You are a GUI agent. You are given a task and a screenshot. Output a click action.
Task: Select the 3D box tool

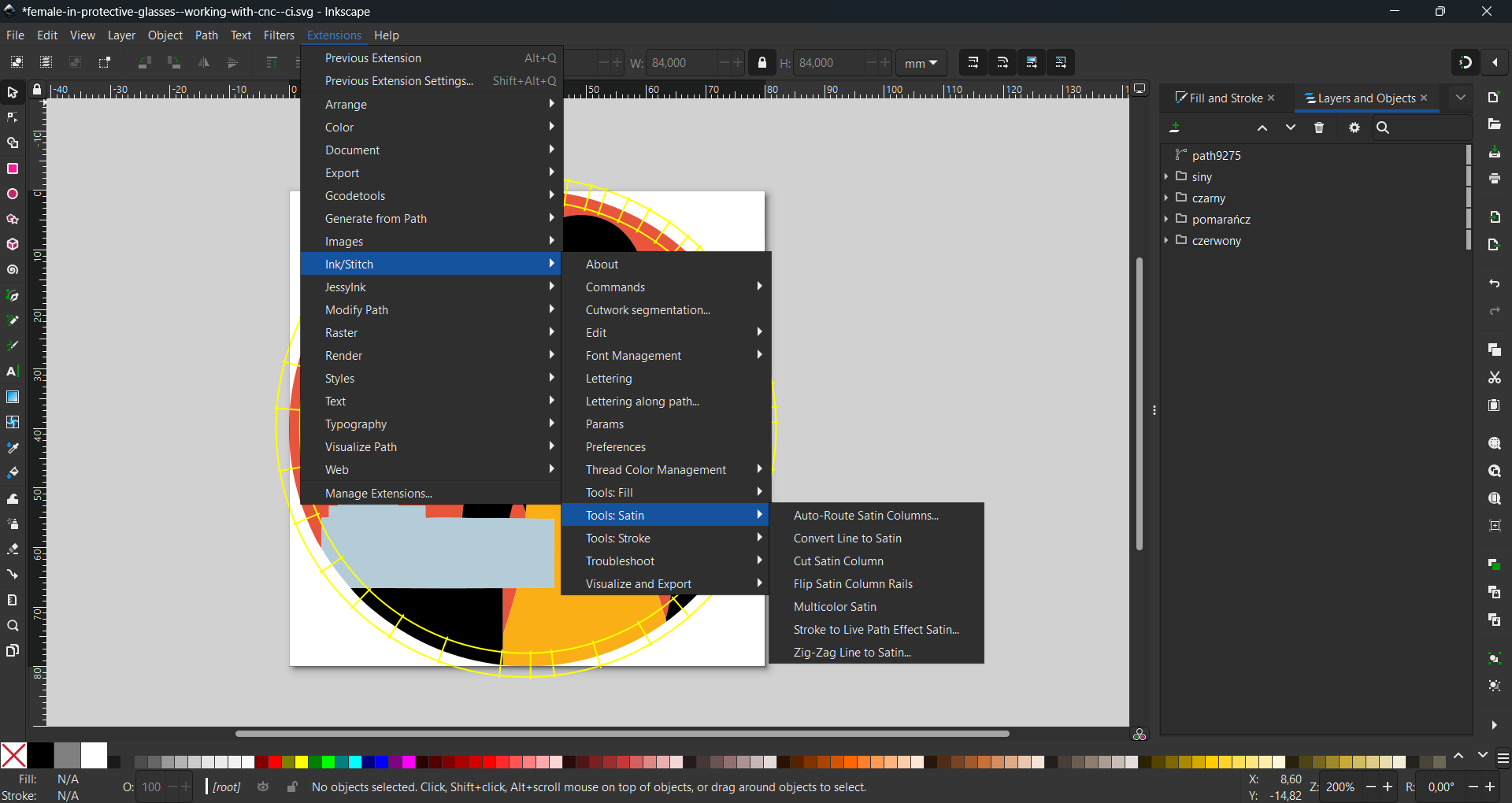click(x=13, y=244)
